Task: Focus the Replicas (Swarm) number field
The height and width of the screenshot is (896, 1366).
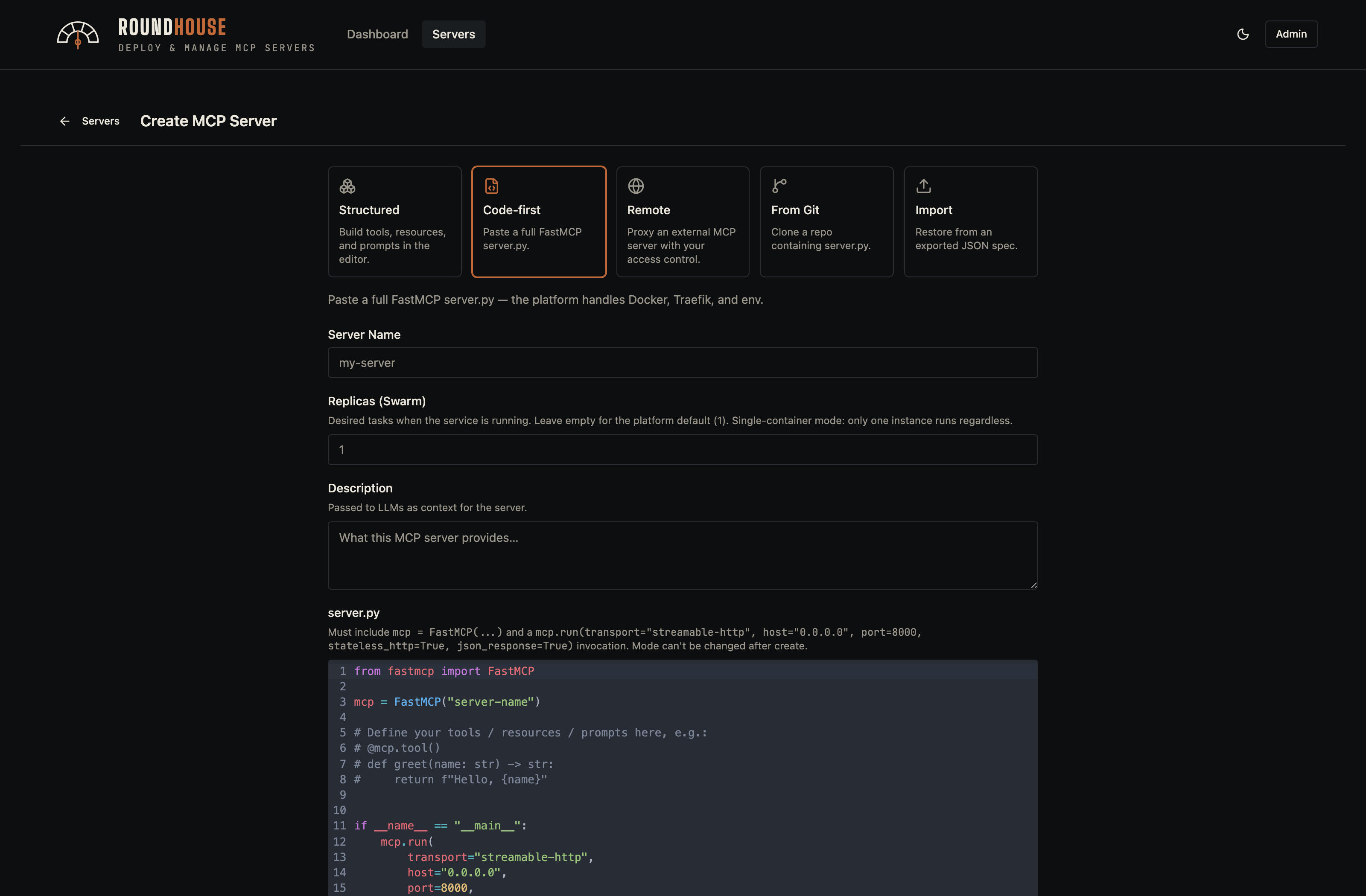Action: 683,450
